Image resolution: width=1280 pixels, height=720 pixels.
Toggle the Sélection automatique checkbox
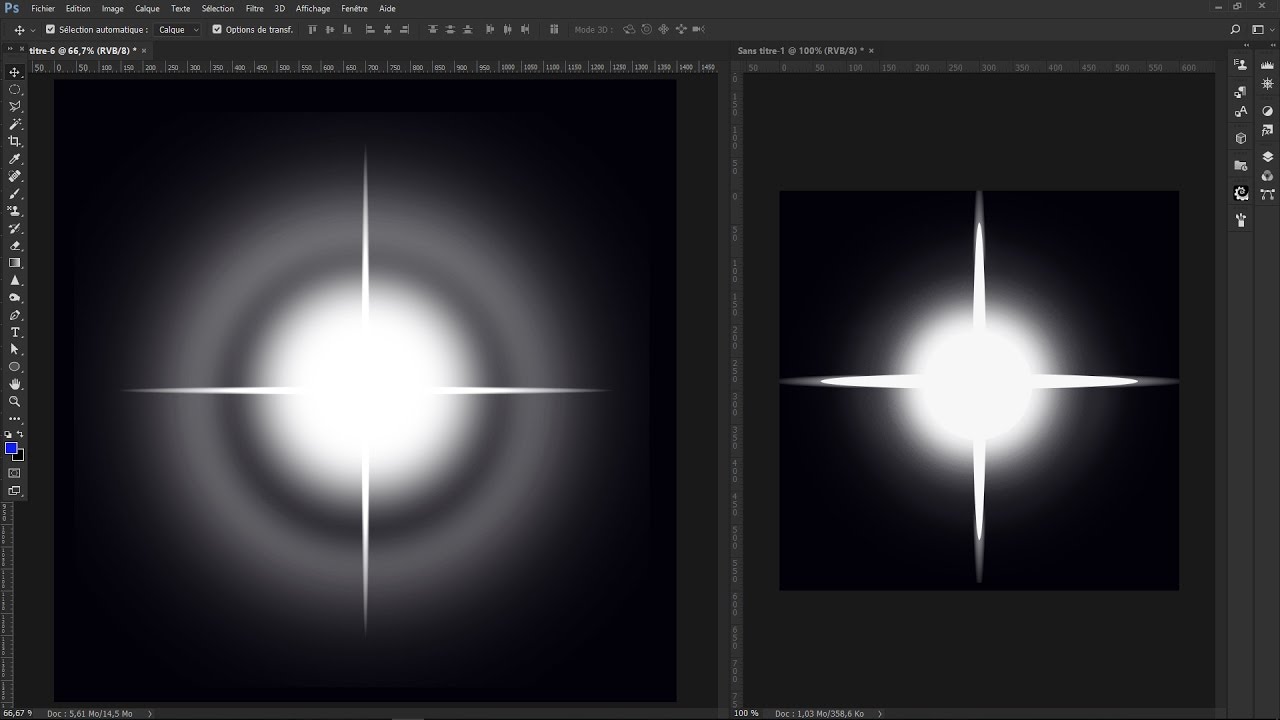[51, 30]
